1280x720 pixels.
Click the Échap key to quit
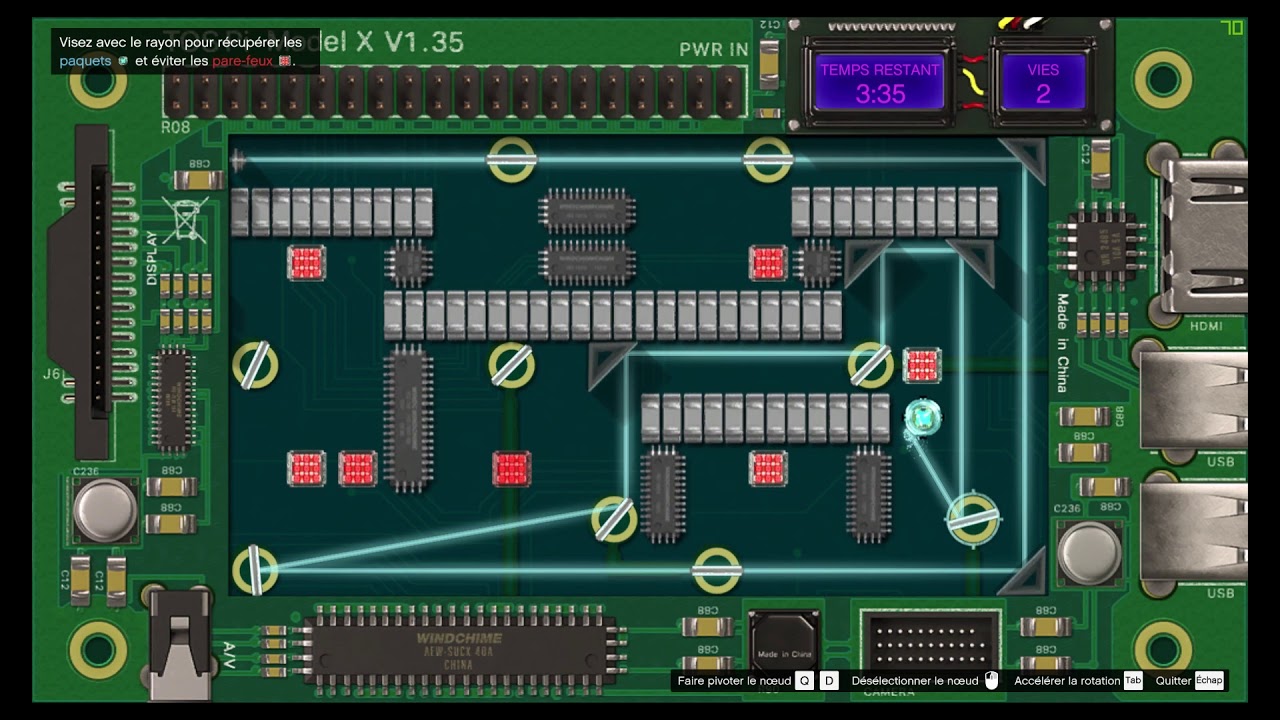click(x=1209, y=681)
